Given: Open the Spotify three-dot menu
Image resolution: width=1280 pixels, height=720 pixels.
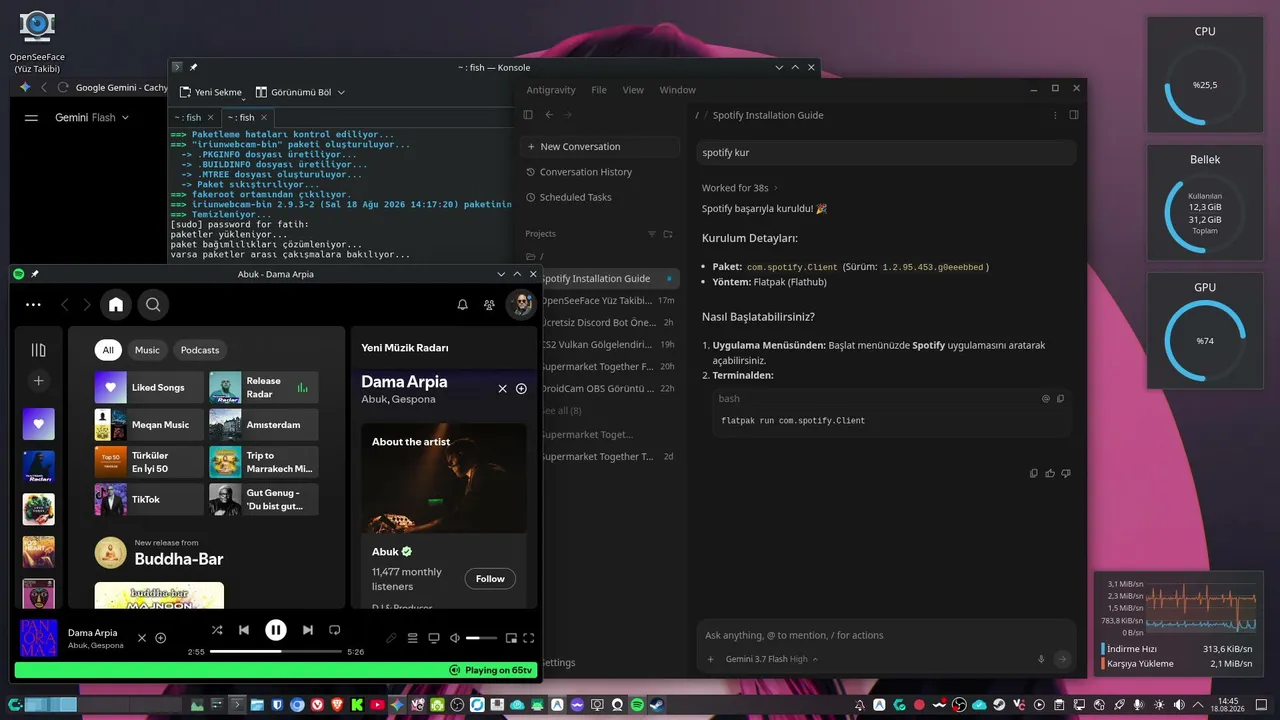Looking at the screenshot, I should 33,305.
